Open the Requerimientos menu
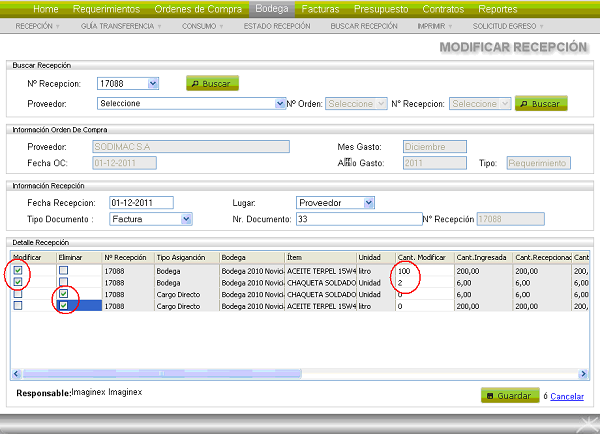The image size is (600, 434). (106, 9)
